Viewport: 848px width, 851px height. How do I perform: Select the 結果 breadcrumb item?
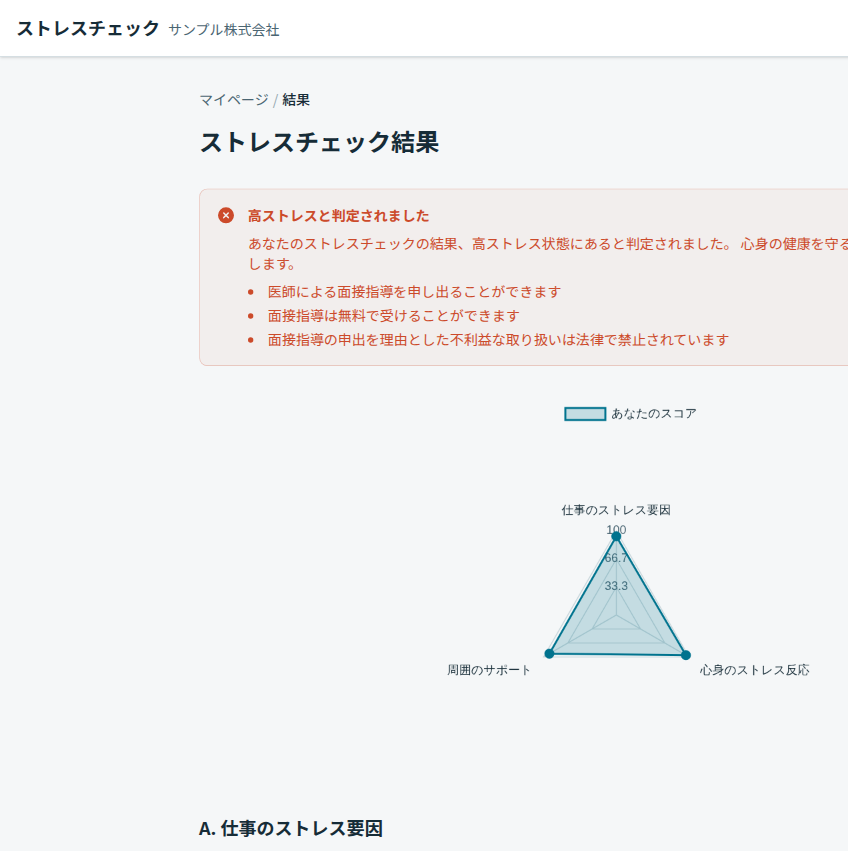tap(296, 100)
